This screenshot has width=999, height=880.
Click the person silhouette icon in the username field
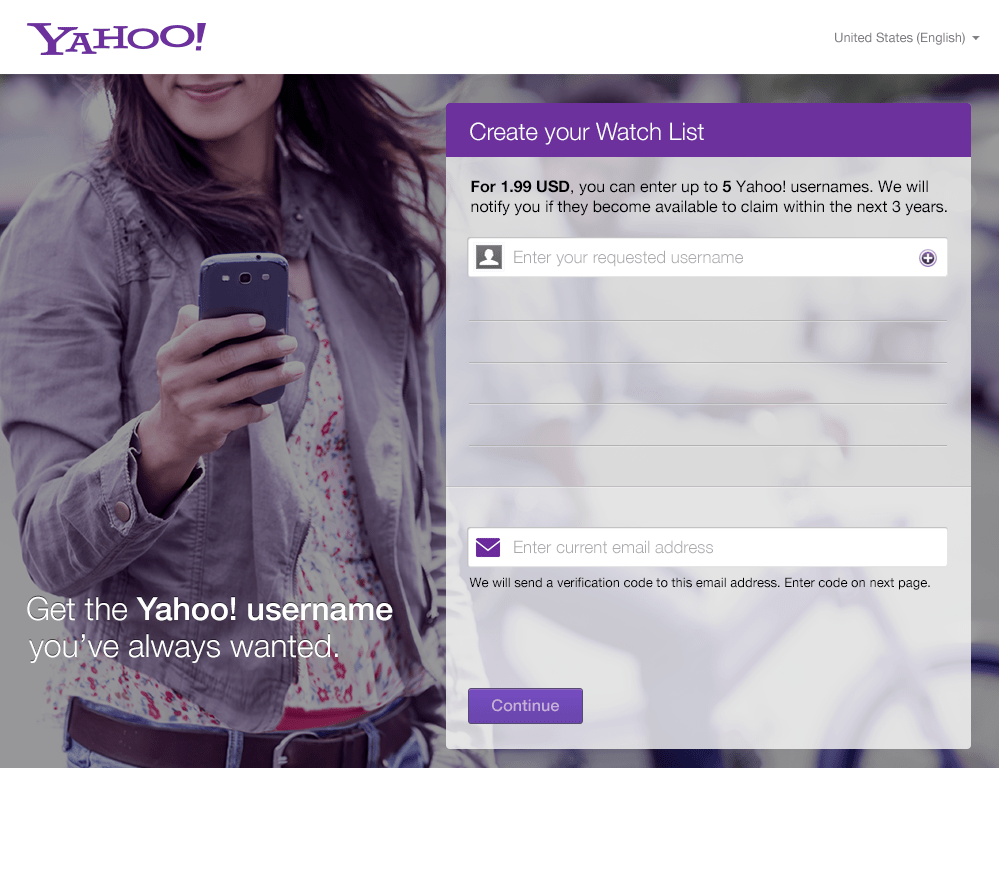[x=489, y=257]
